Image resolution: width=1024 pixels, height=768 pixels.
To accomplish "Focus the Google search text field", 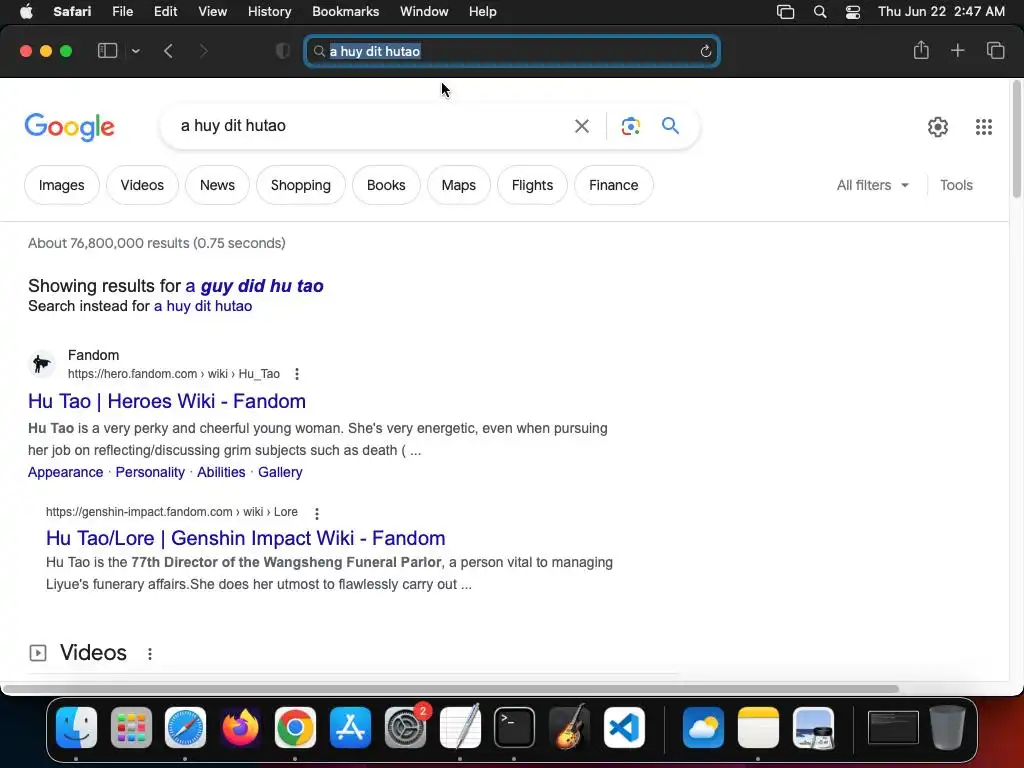I will pyautogui.click(x=369, y=125).
